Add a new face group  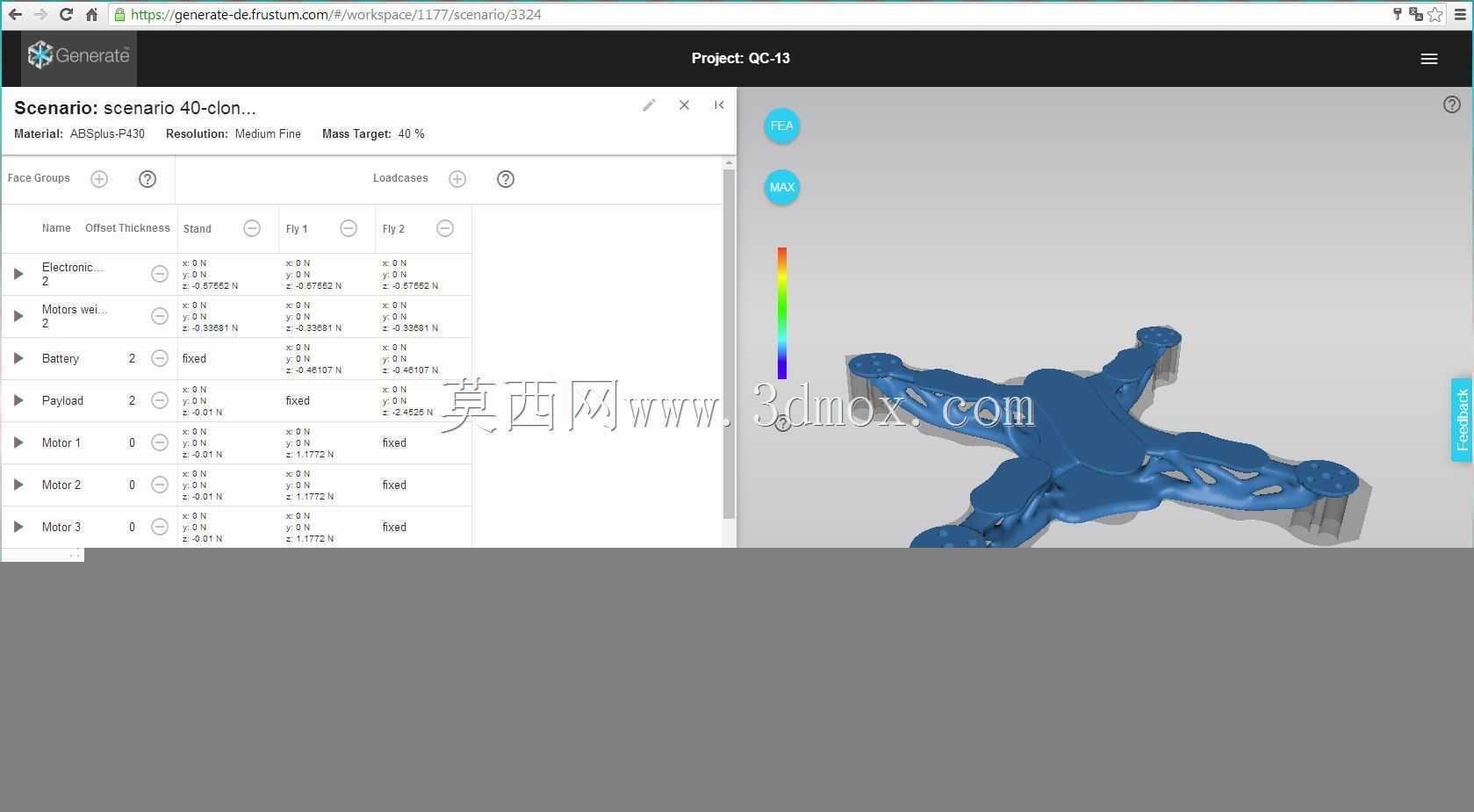point(99,179)
